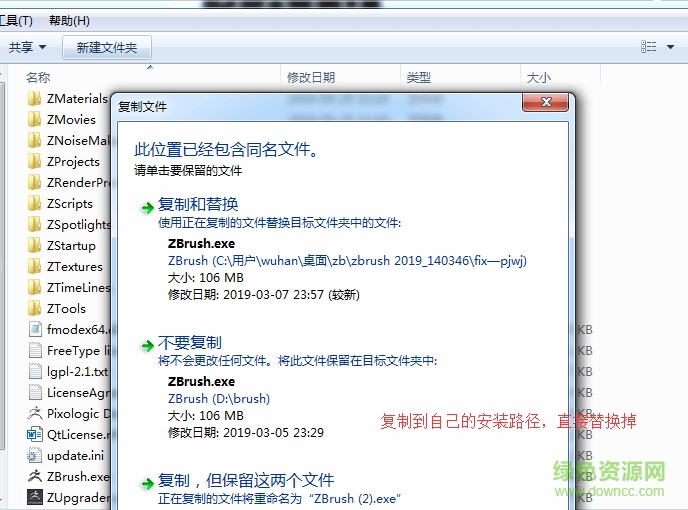The width and height of the screenshot is (688, 510).
Task: Click the LicenseAgreement file icon
Action: (x=35, y=392)
